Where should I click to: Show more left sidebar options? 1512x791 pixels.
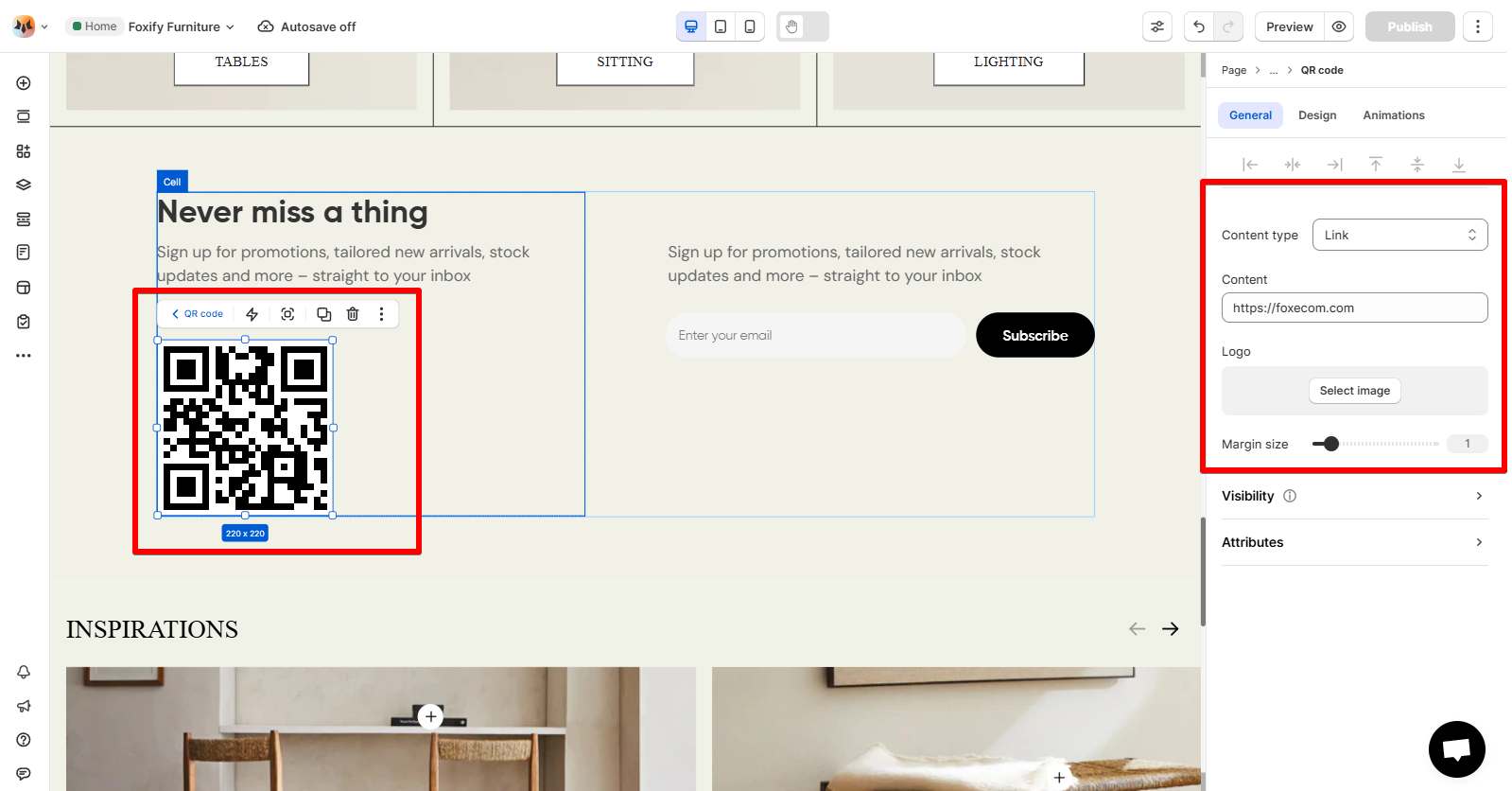pos(24,356)
